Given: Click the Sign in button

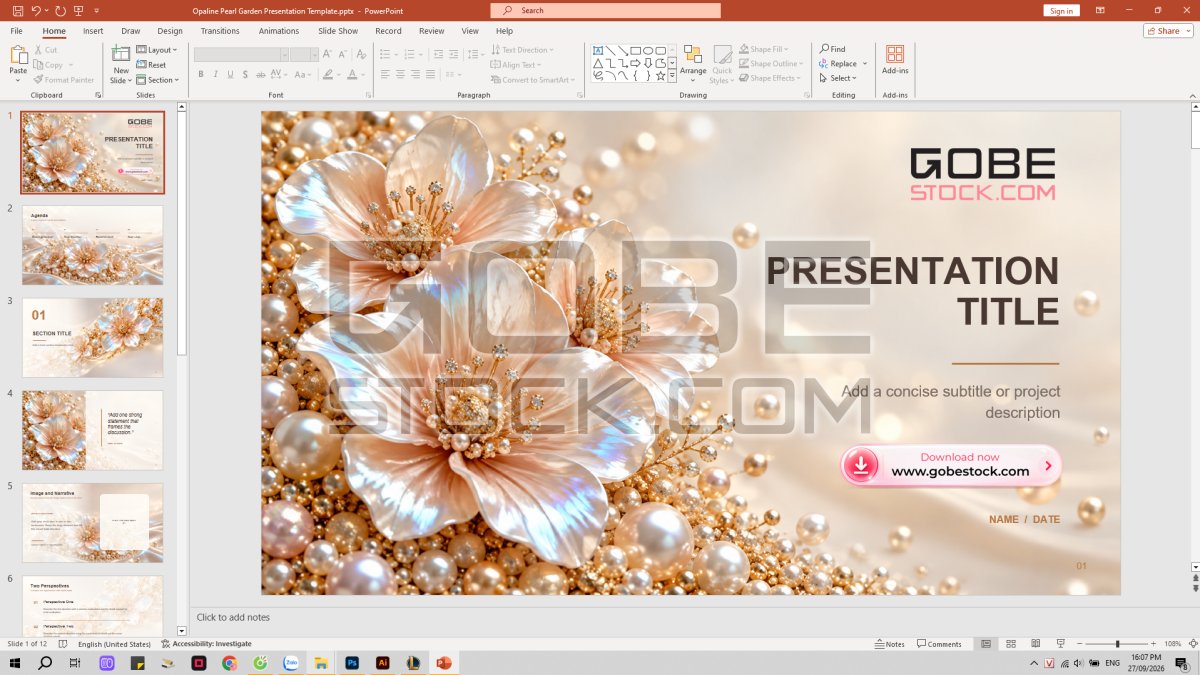Looking at the screenshot, I should [1061, 11].
